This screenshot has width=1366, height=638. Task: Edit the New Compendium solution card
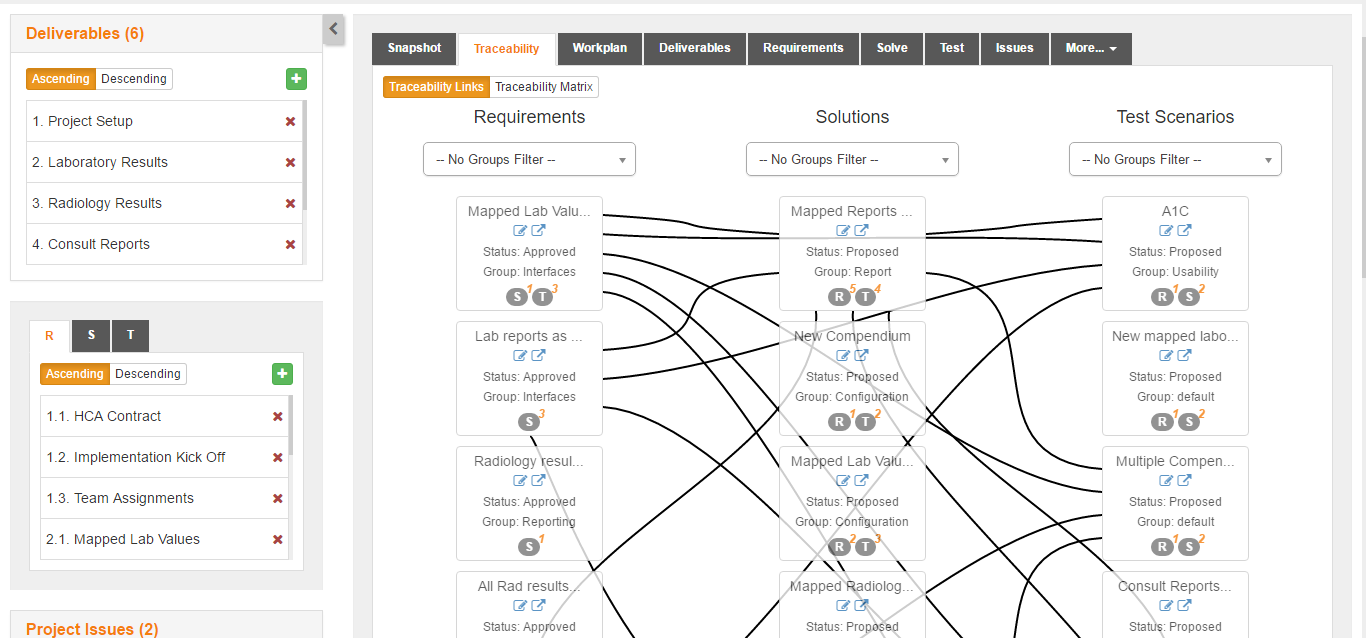tap(843, 356)
